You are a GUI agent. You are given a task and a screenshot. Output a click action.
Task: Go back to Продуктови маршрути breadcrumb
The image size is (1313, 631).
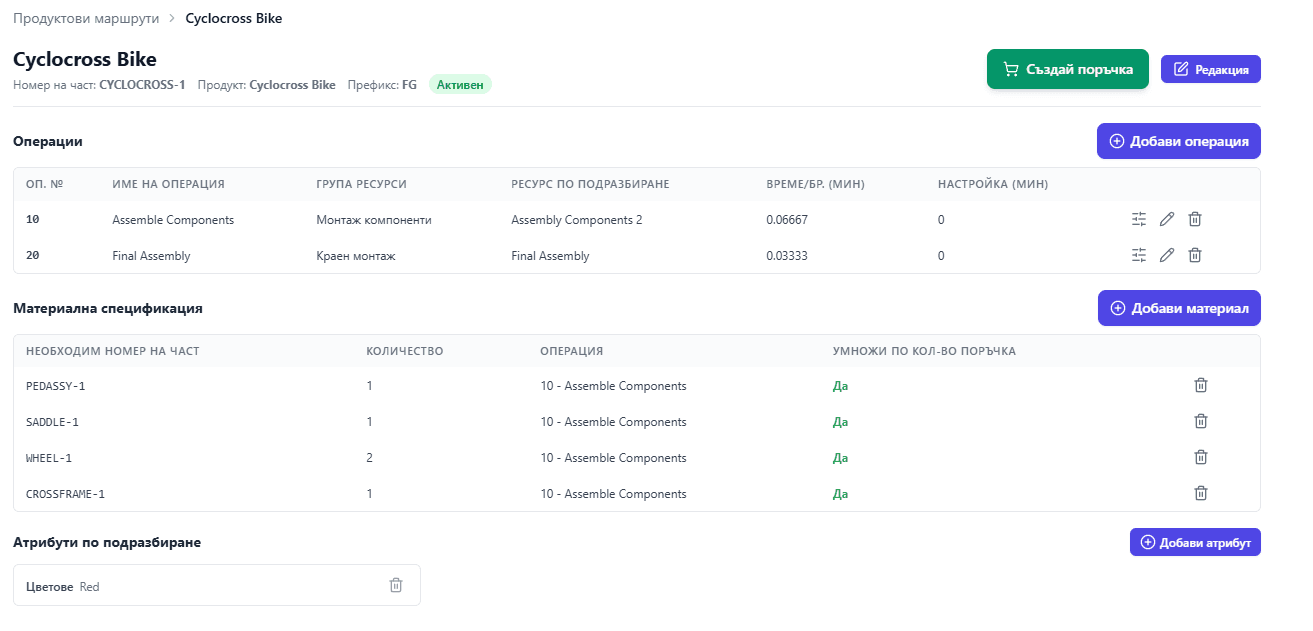pos(86,18)
